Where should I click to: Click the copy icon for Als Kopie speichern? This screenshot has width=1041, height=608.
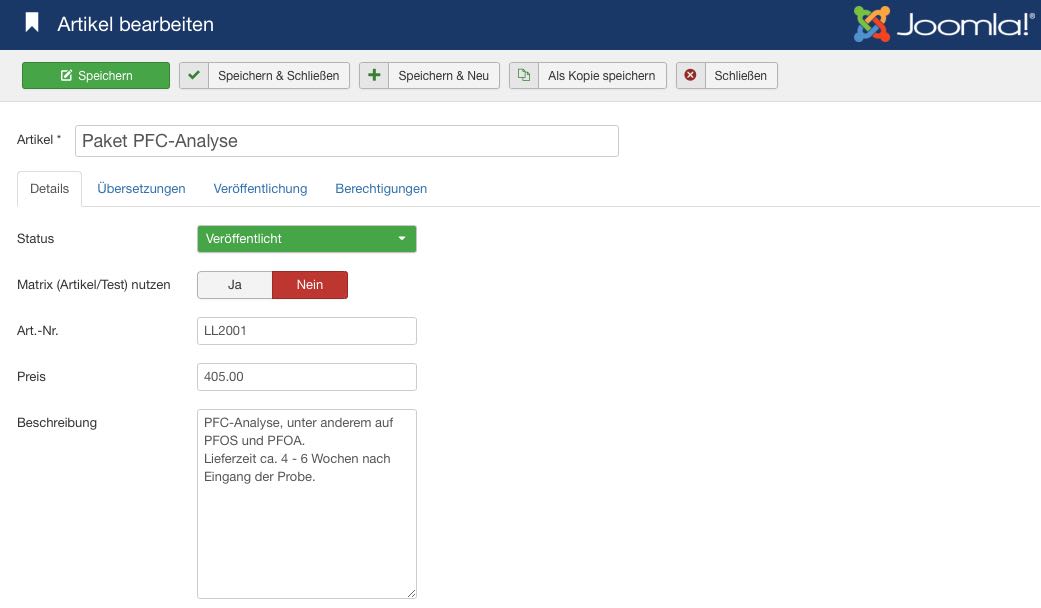click(x=524, y=76)
